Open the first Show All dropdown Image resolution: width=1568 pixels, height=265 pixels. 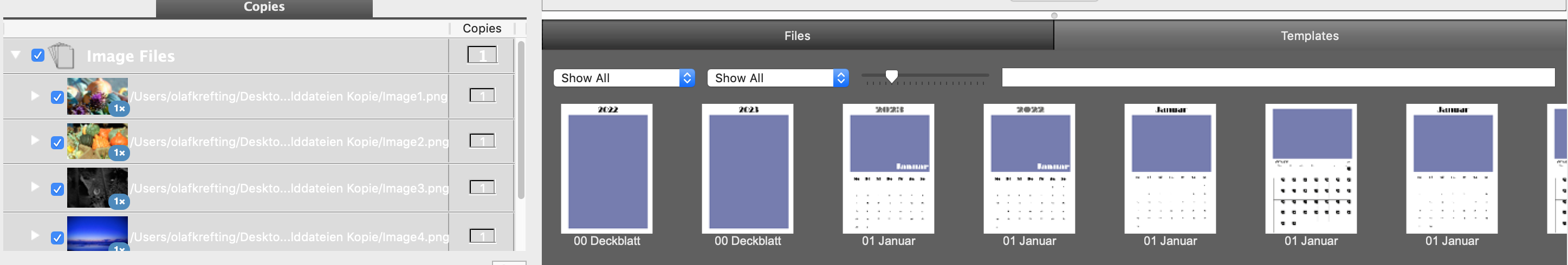point(624,78)
